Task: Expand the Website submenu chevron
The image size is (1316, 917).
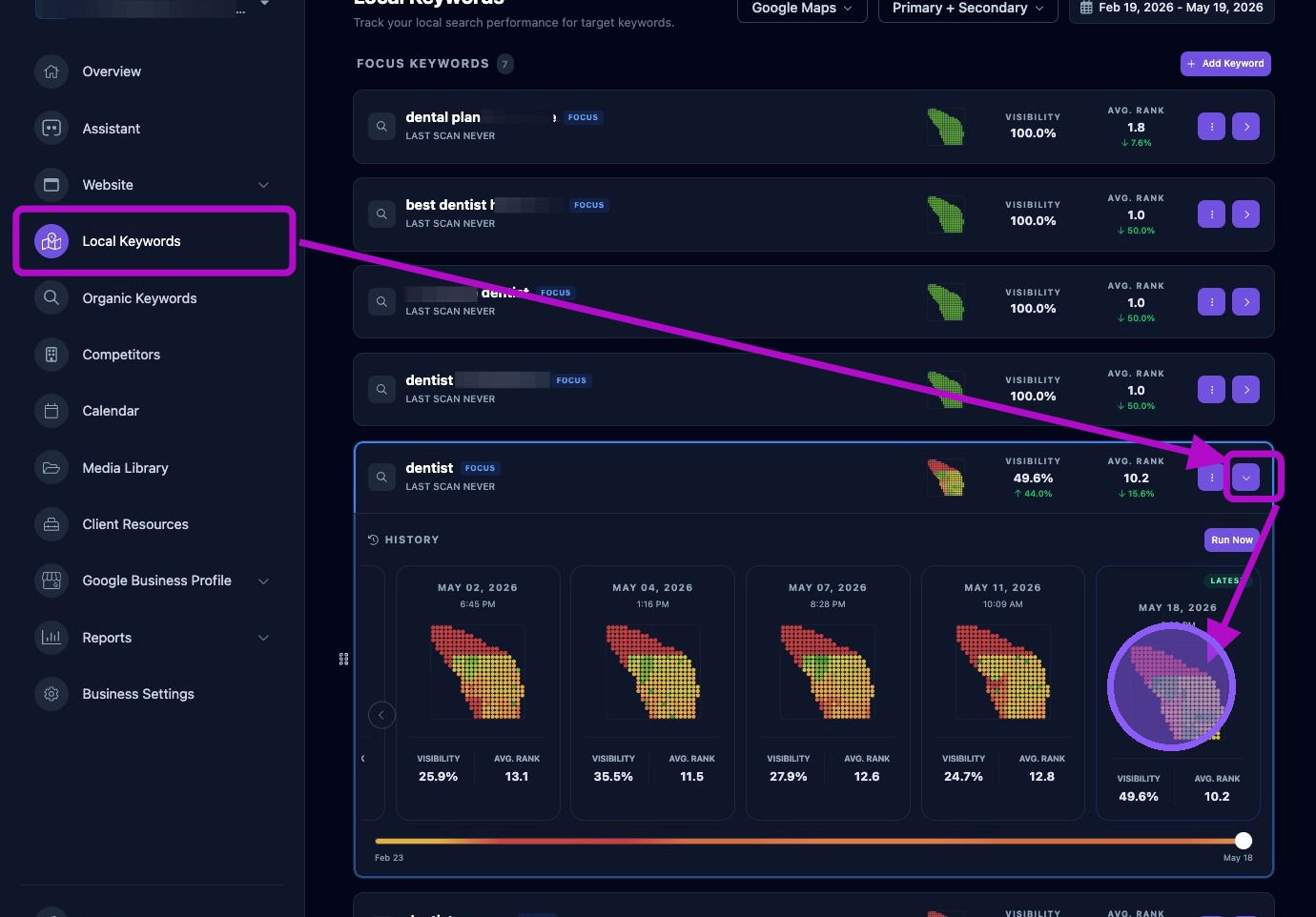Action: pyautogui.click(x=264, y=185)
